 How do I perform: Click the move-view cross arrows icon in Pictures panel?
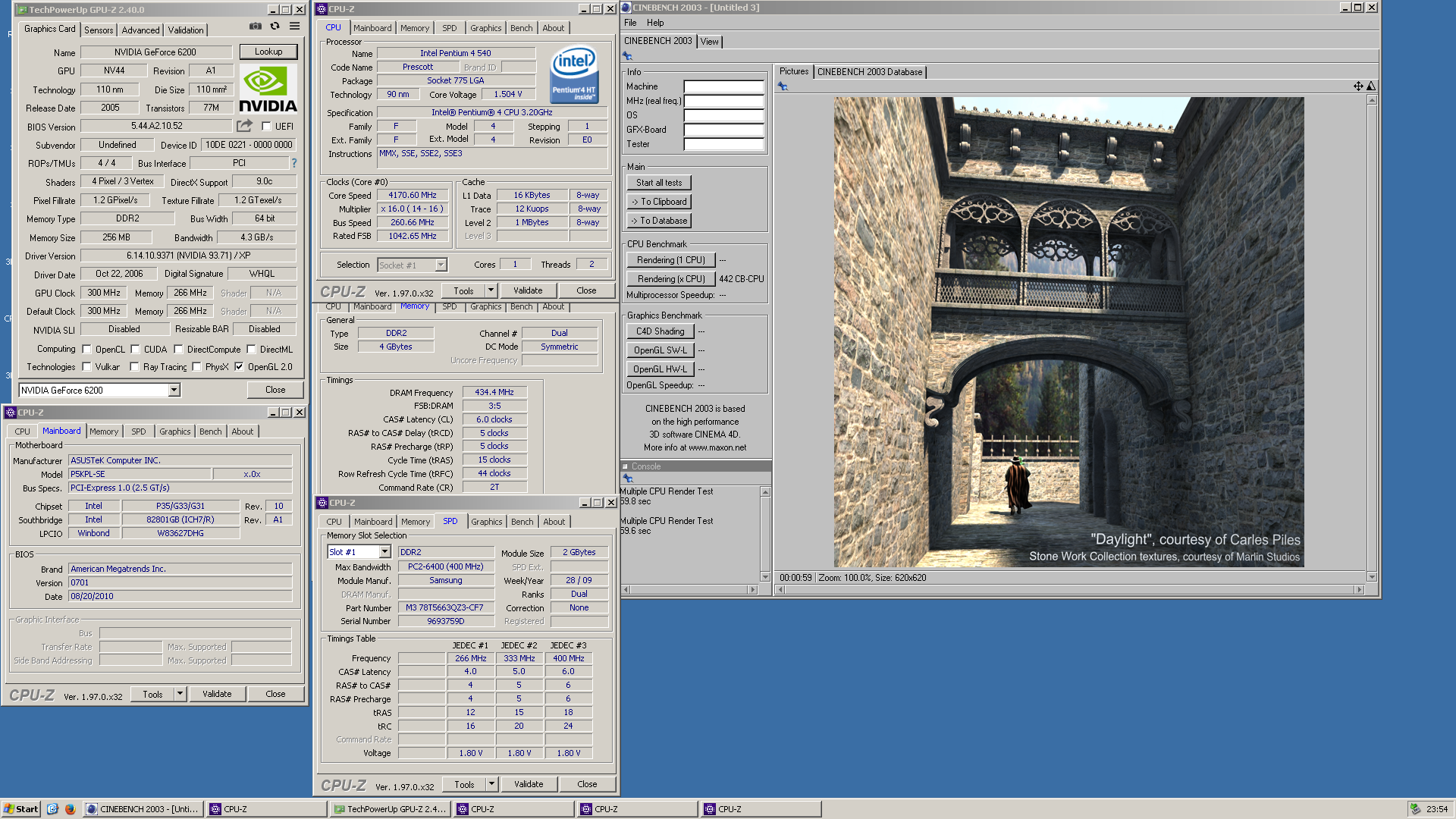[x=1358, y=86]
